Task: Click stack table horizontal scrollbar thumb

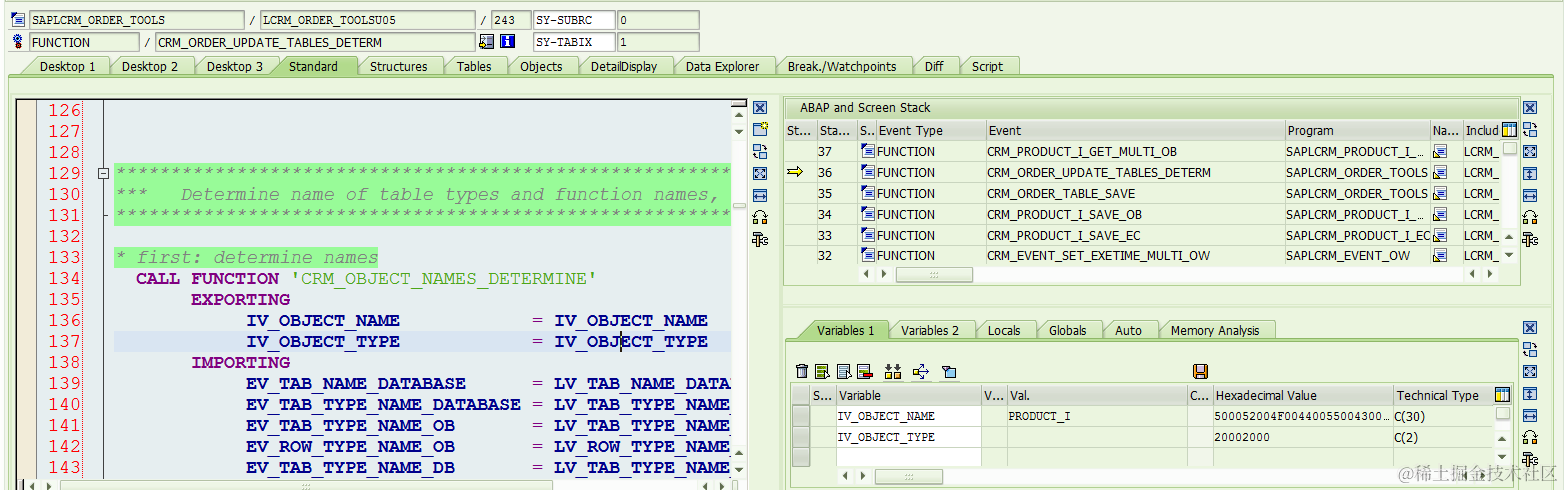Action: tap(933, 273)
